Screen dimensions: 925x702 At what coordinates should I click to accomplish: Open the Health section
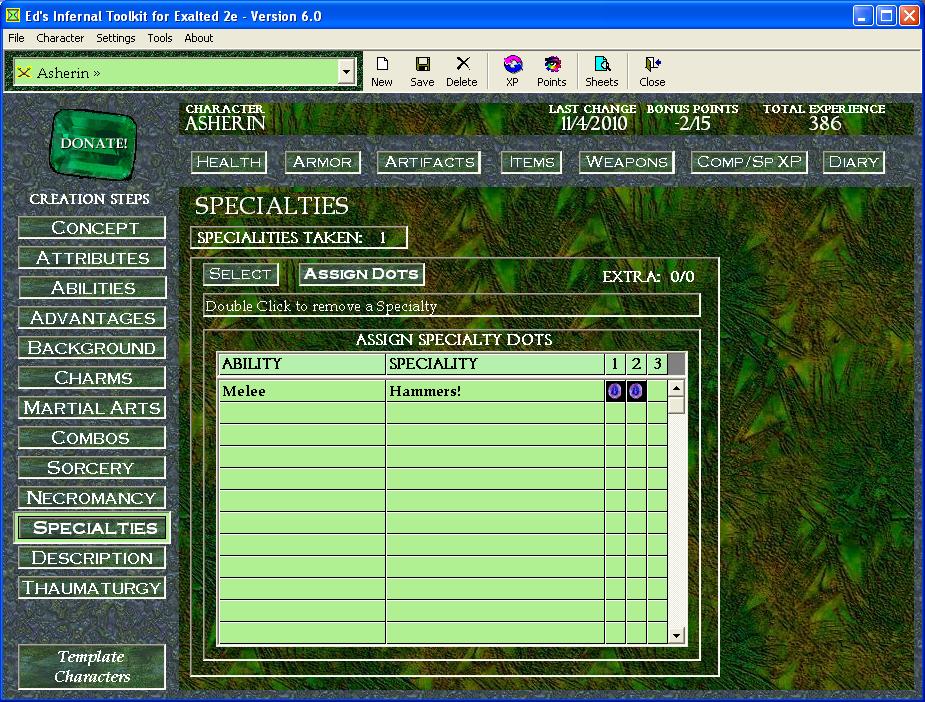229,162
